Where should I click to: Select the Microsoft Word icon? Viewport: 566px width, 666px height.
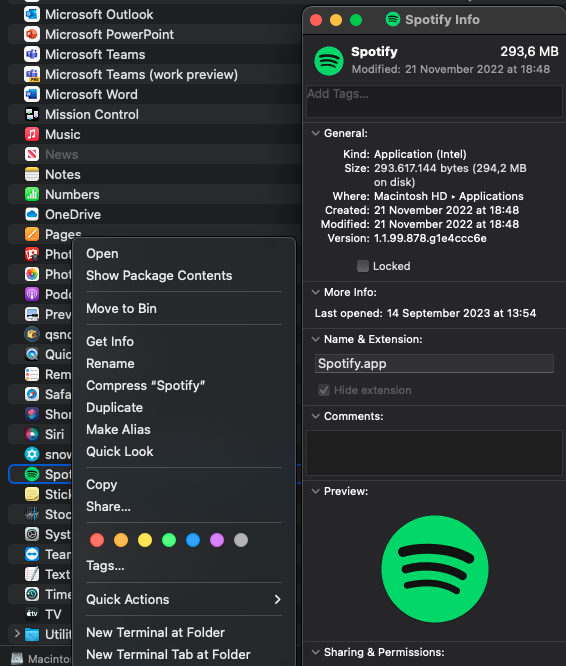coord(32,94)
